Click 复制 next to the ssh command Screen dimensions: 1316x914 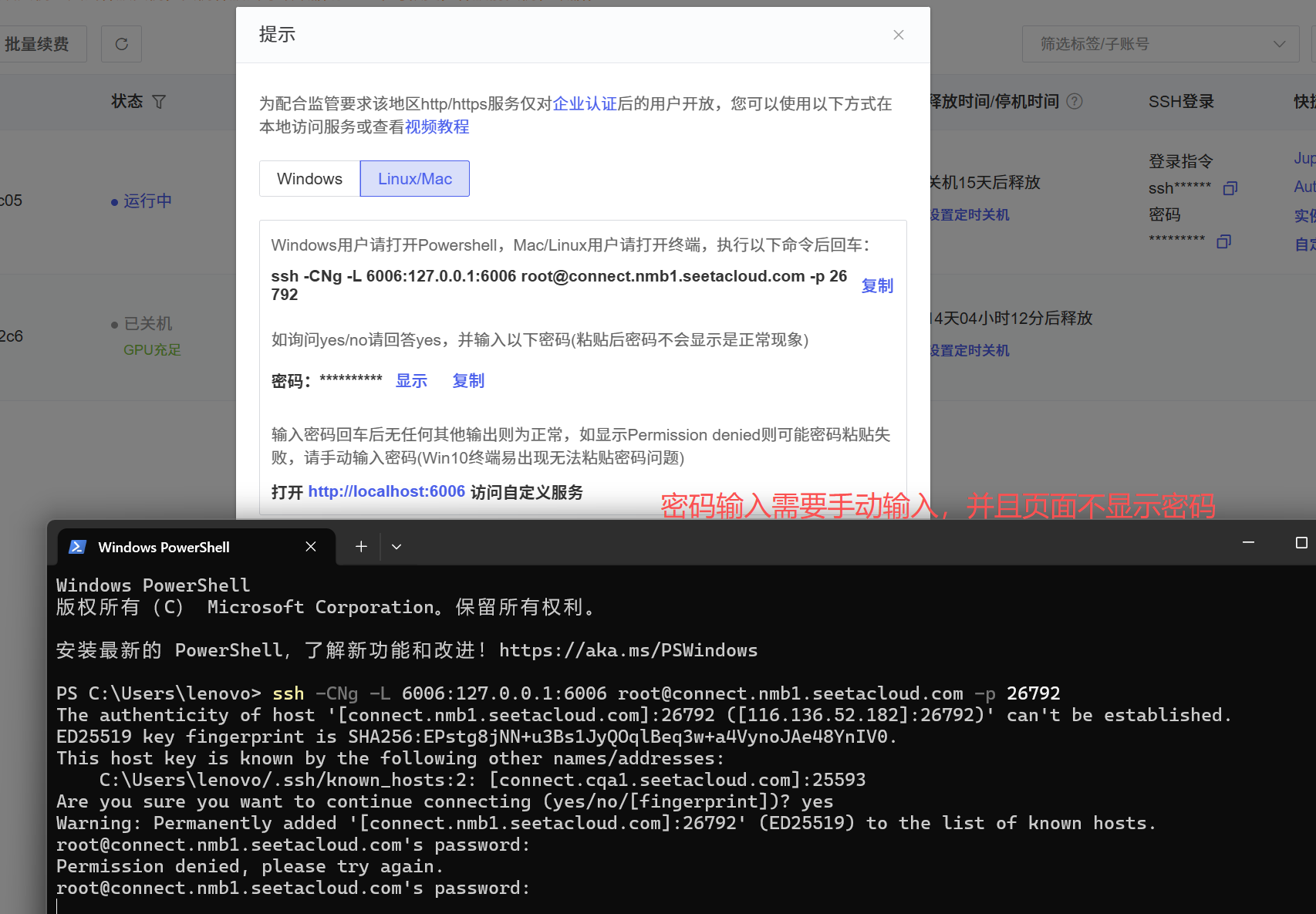[877, 285]
